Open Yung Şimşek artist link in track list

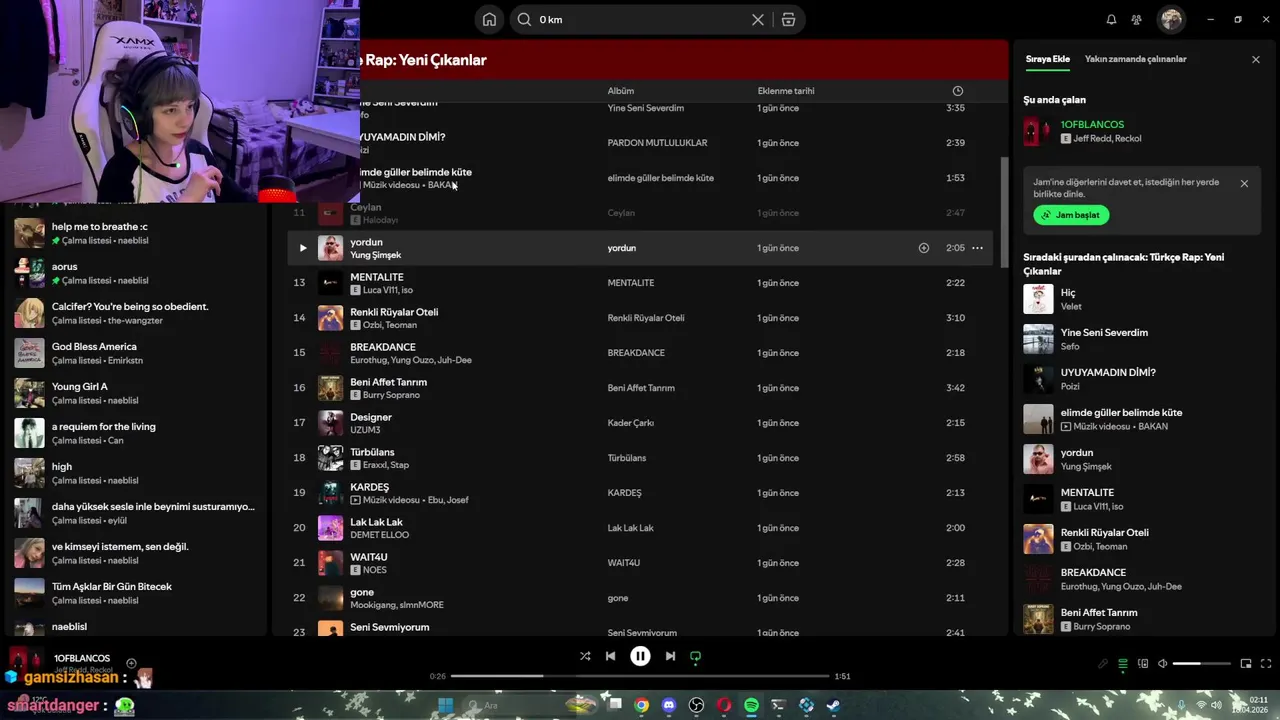tap(375, 255)
